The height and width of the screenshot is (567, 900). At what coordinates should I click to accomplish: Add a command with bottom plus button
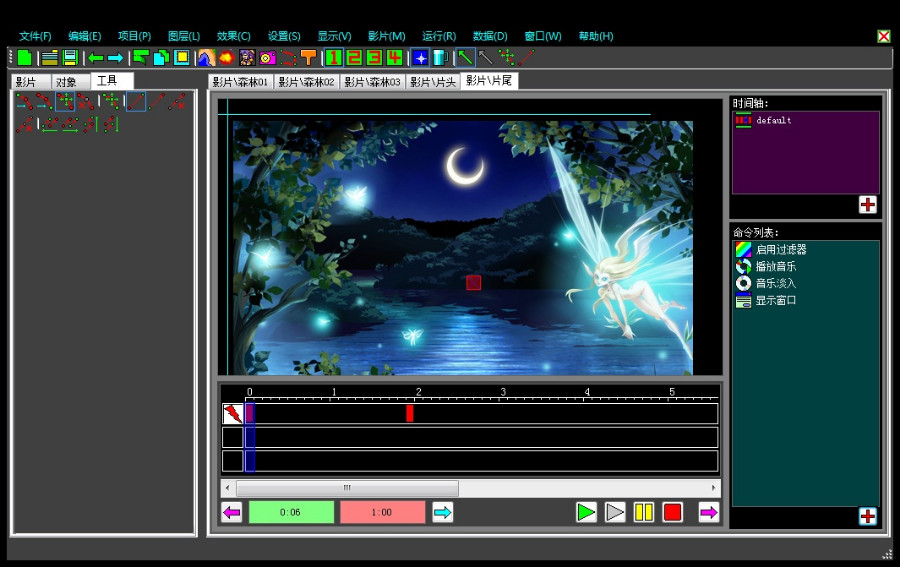tap(867, 516)
